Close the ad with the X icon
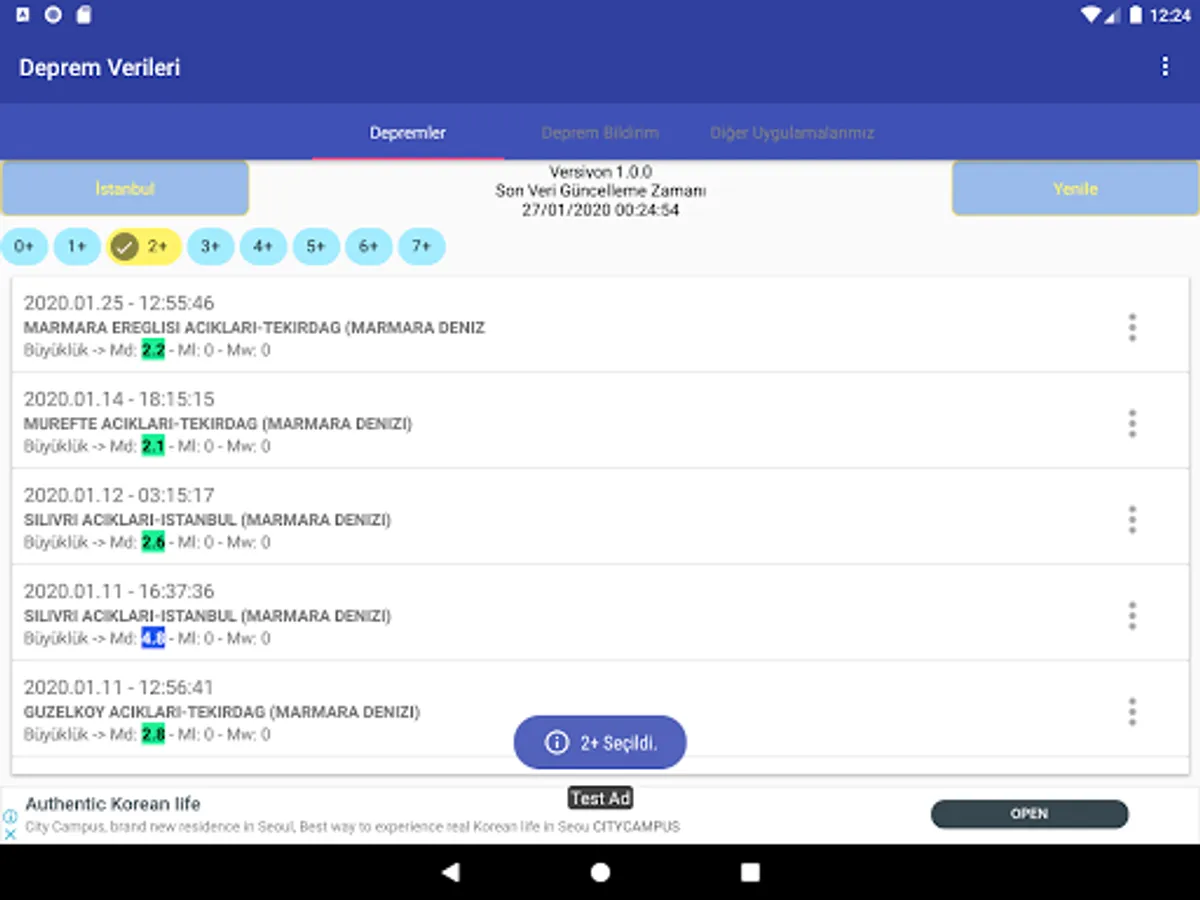 tap(9, 833)
